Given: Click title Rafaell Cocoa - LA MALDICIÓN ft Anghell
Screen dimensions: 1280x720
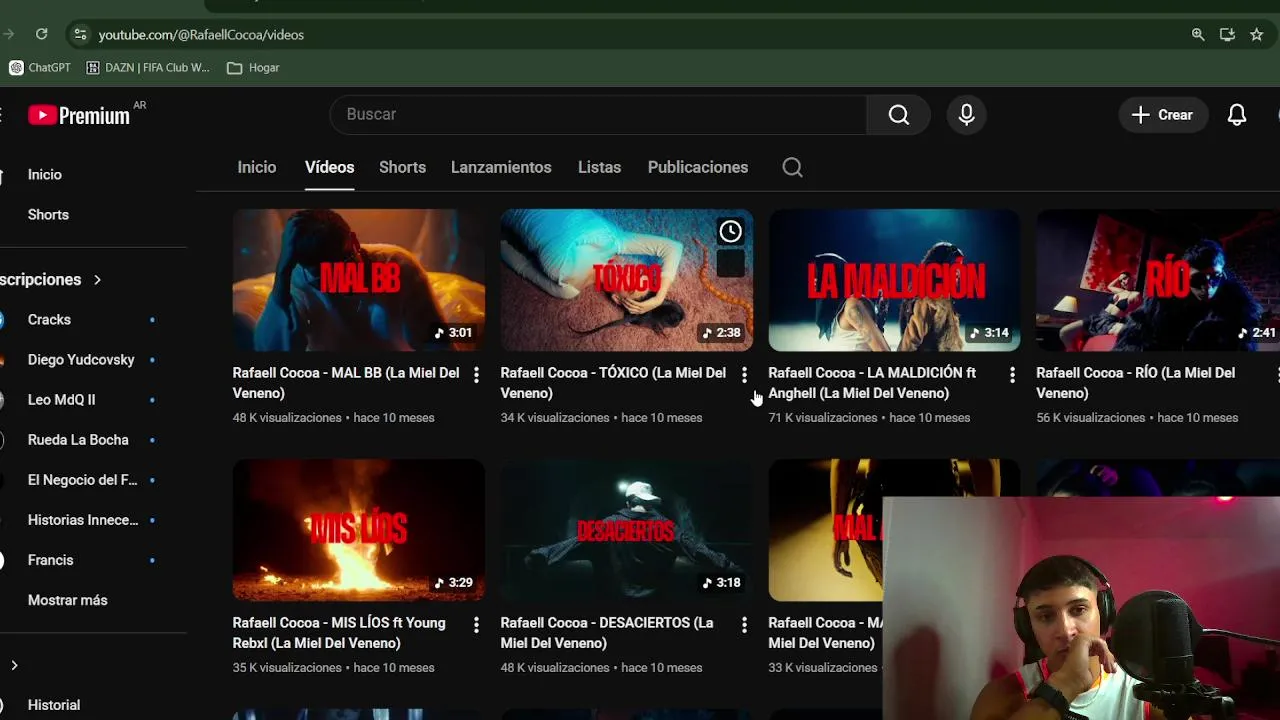Looking at the screenshot, I should pyautogui.click(x=872, y=383).
